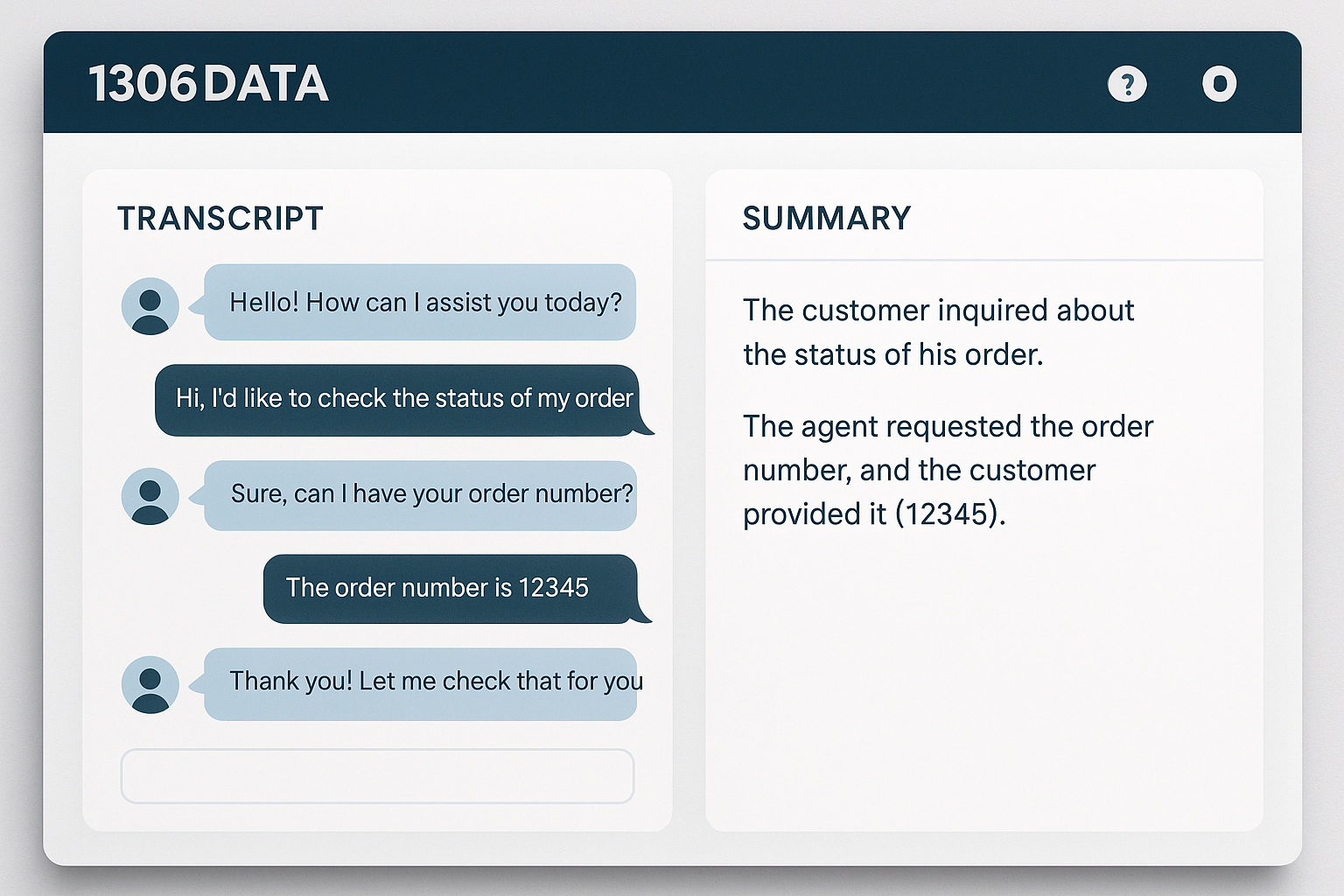Screen dimensions: 1344x896
Task: Click the SUMMARY panel heading
Action: point(827,219)
